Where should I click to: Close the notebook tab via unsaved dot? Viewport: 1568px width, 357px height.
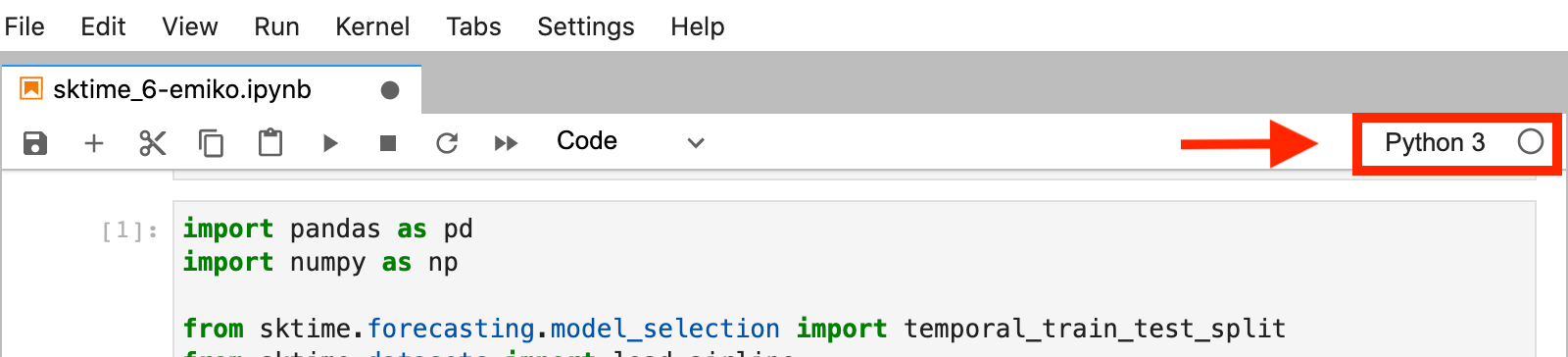click(390, 90)
